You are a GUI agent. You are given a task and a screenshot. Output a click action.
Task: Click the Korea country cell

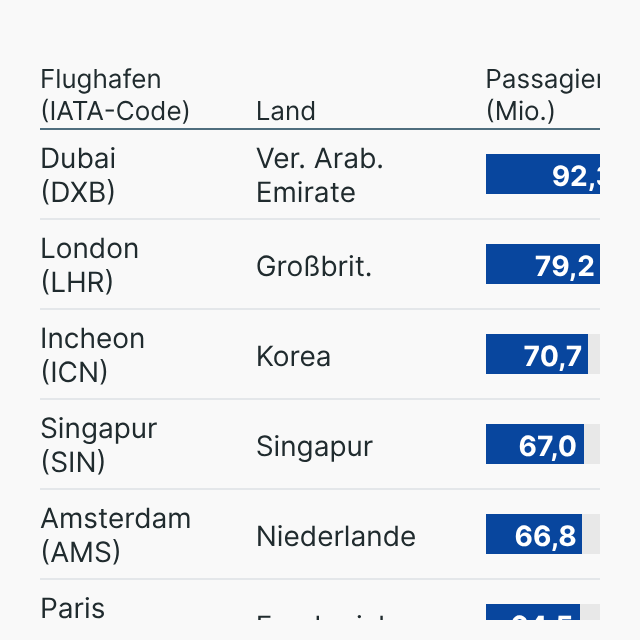tap(293, 356)
